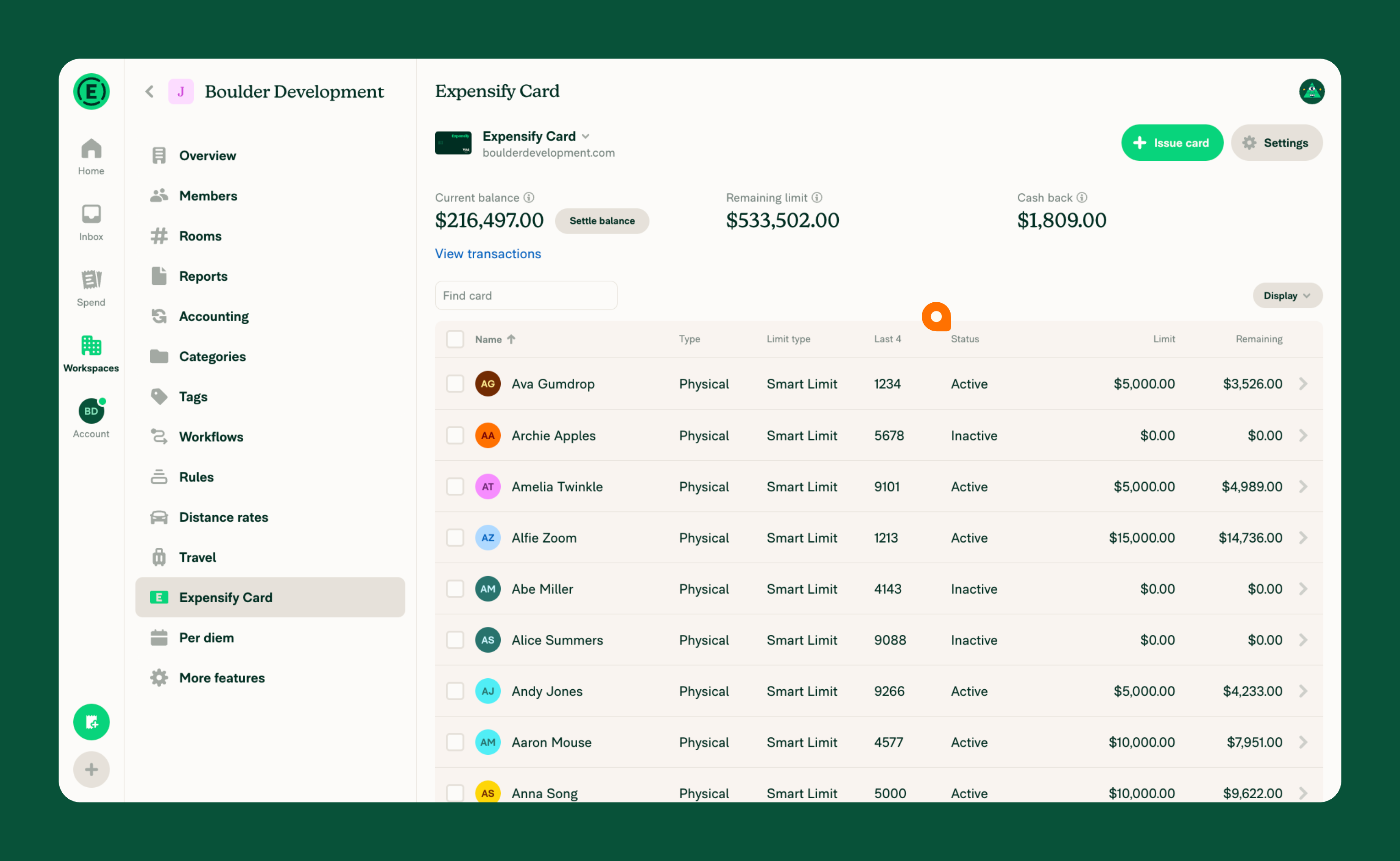Click the Settle balance button
The width and height of the screenshot is (1400, 861).
pyautogui.click(x=602, y=221)
